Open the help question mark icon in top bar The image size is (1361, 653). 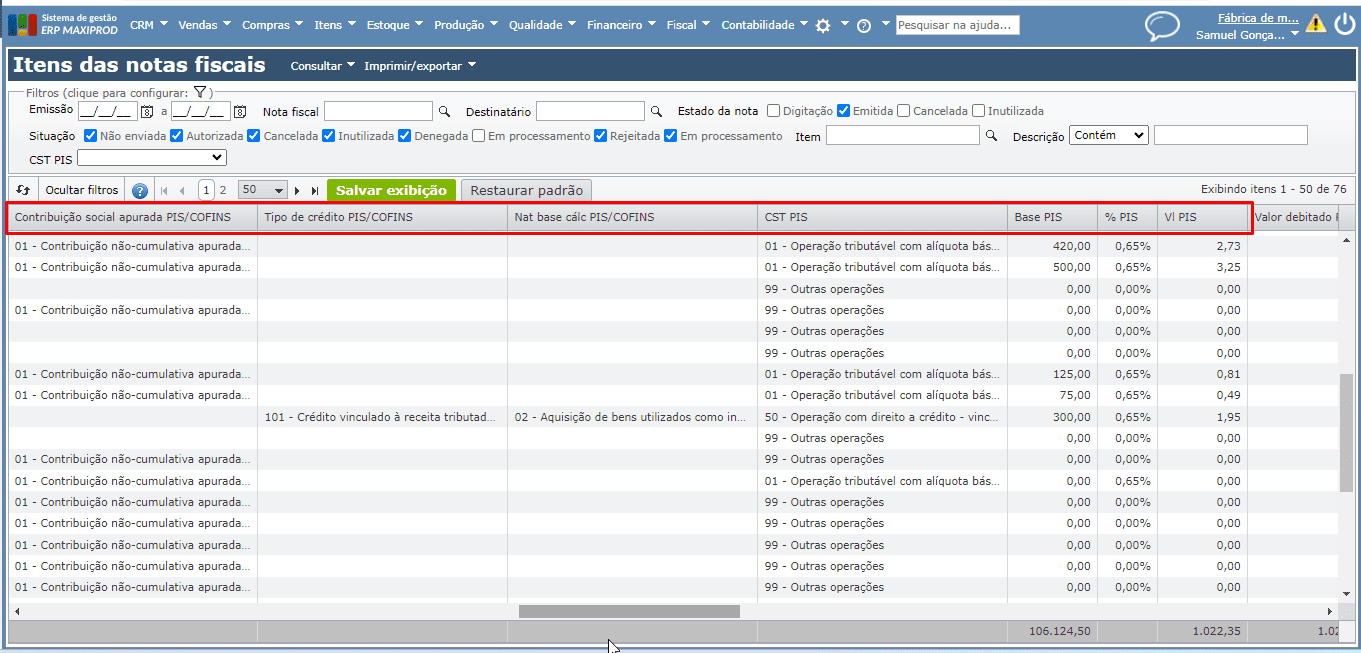point(864,26)
